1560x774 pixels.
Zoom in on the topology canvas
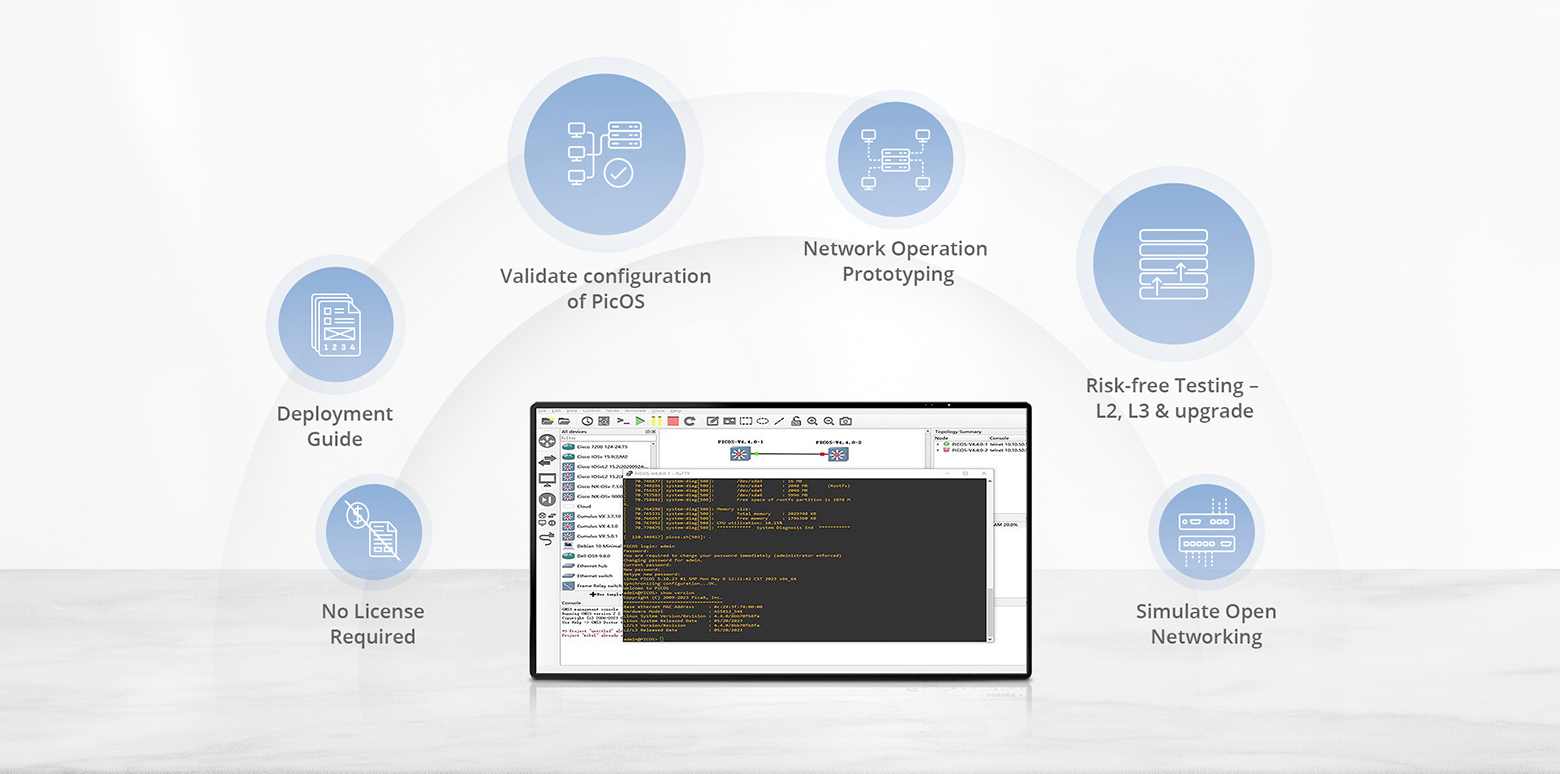813,421
